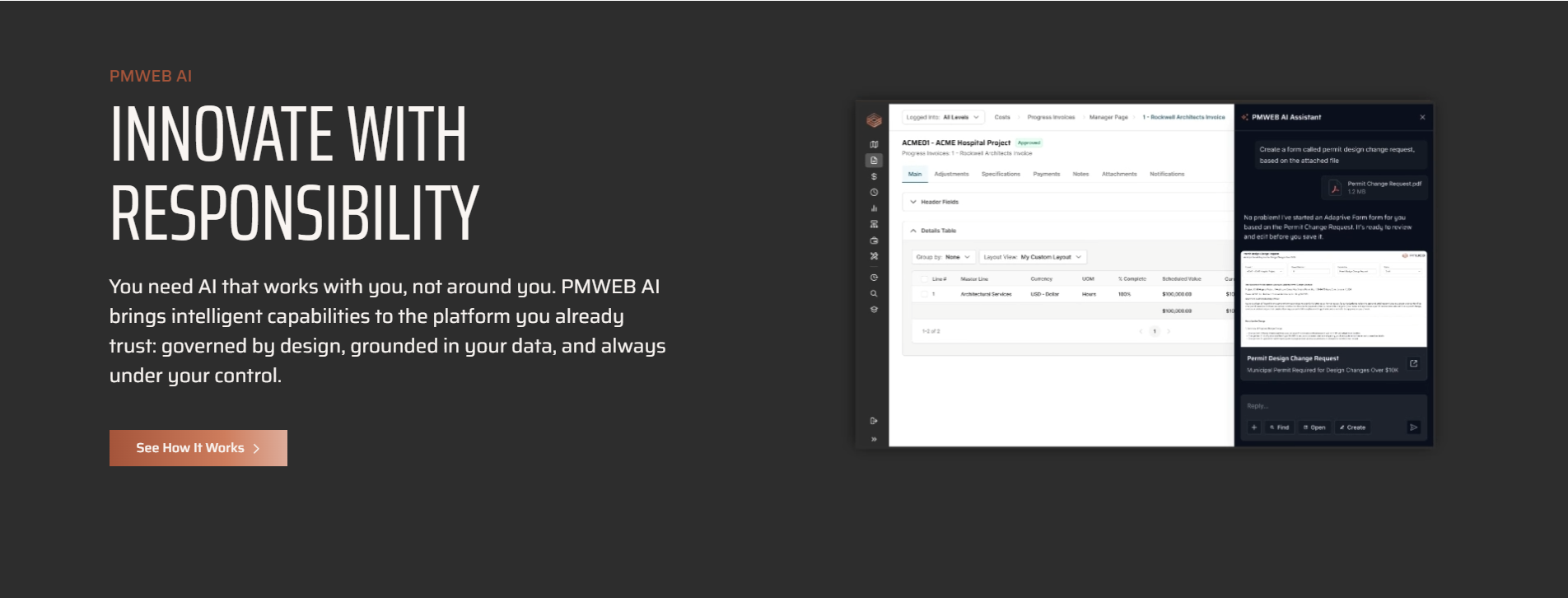
Task: Click the sparkle icon beside PMWEB AI Assistant
Action: click(x=1244, y=117)
